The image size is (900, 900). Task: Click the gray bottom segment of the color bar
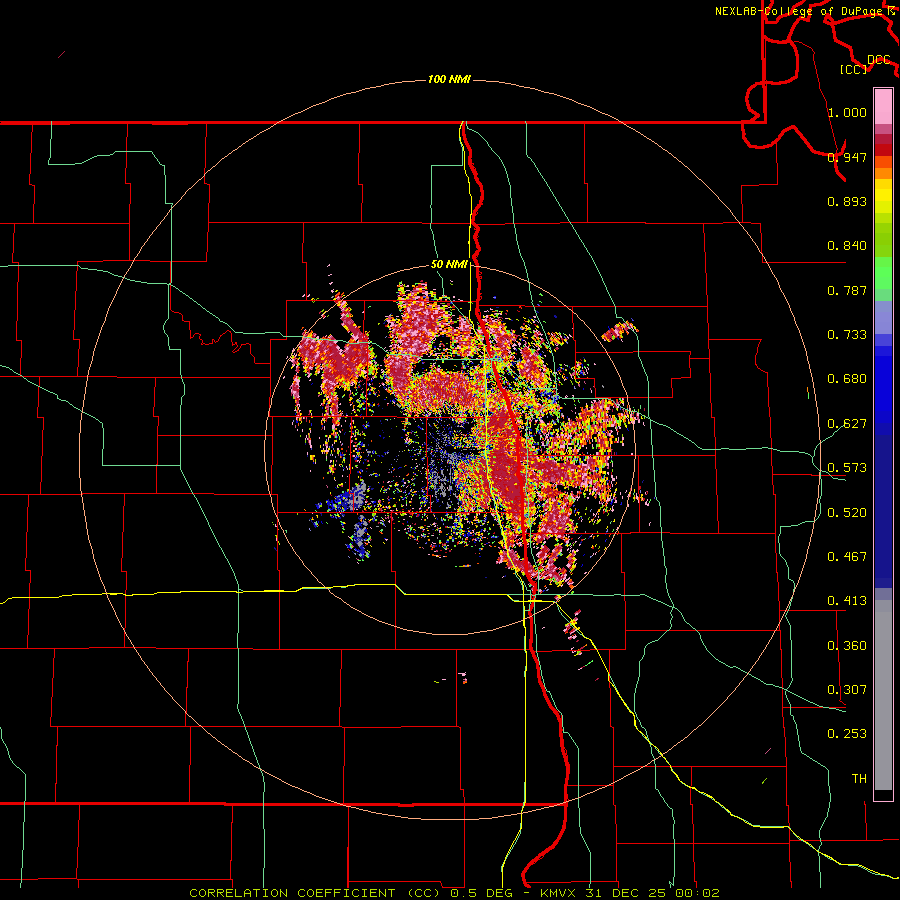tap(883, 695)
